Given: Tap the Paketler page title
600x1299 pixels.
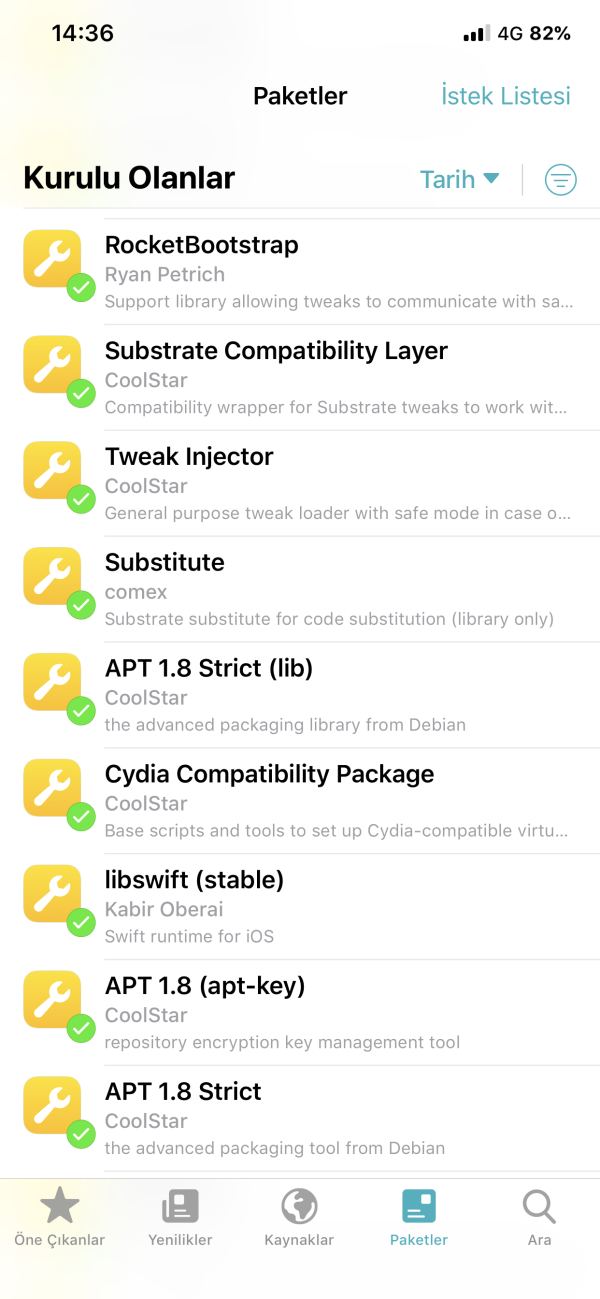Looking at the screenshot, I should tap(300, 96).
